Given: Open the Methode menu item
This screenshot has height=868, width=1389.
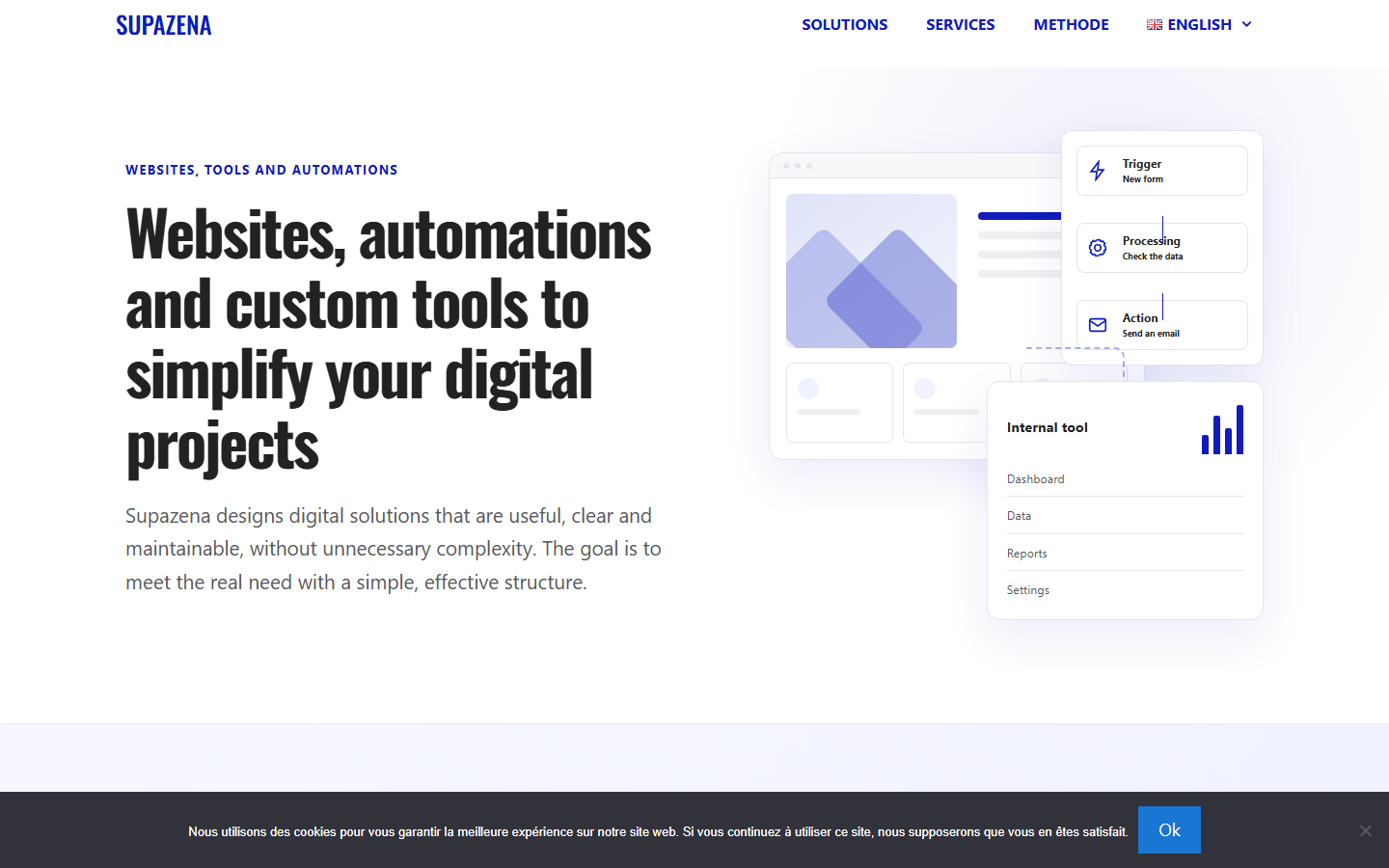Looking at the screenshot, I should point(1072,25).
